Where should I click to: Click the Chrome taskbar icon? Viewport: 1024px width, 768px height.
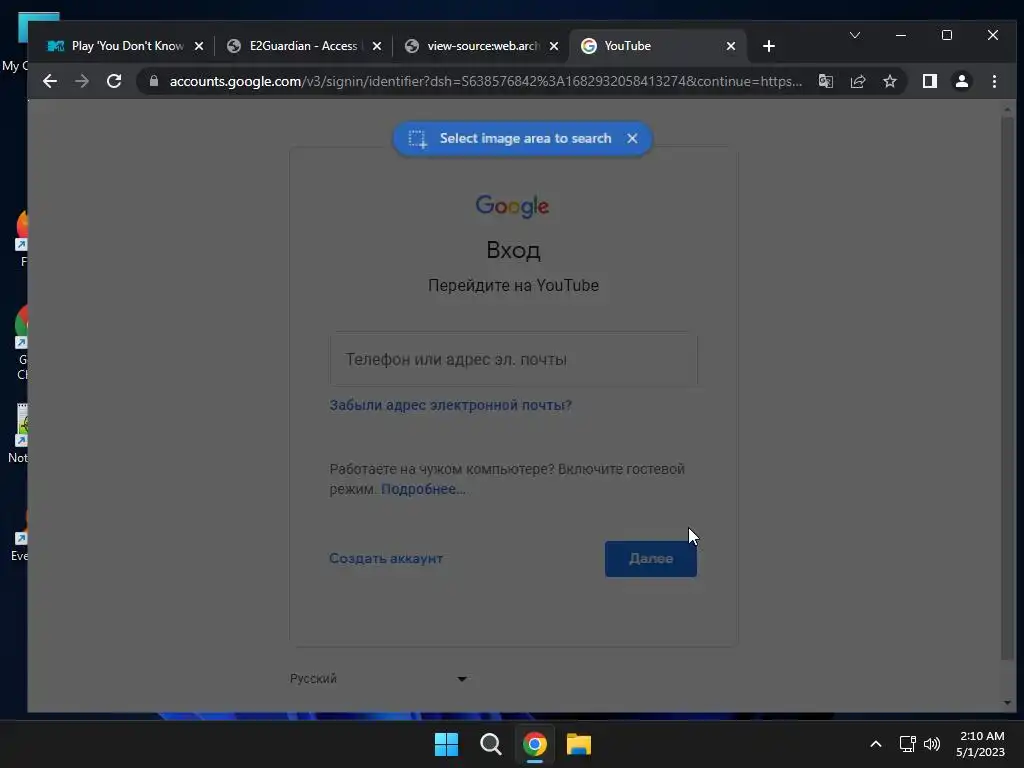[534, 744]
